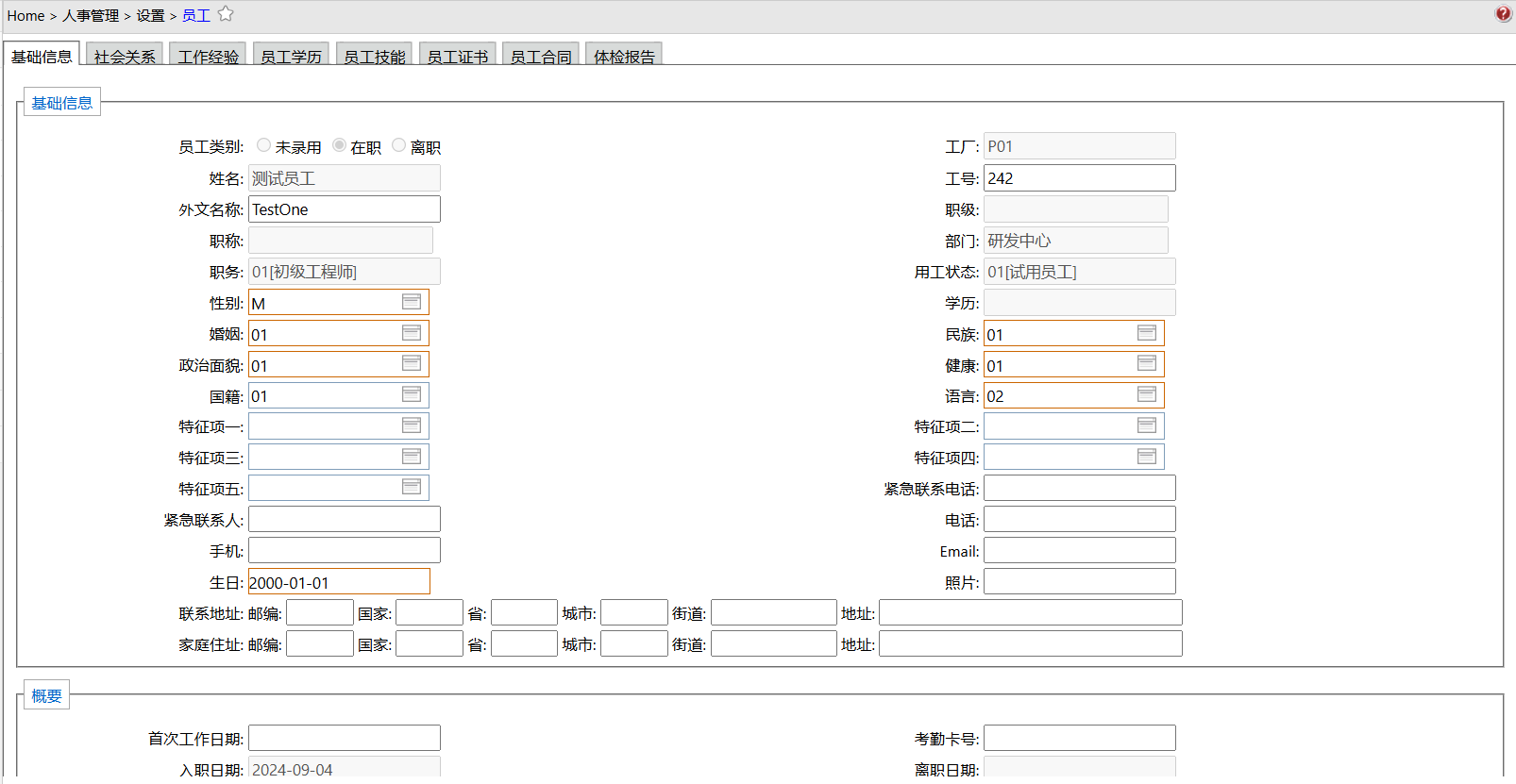Open the 特征项五 lookup list icon
This screenshot has width=1516, height=784.
tap(412, 487)
